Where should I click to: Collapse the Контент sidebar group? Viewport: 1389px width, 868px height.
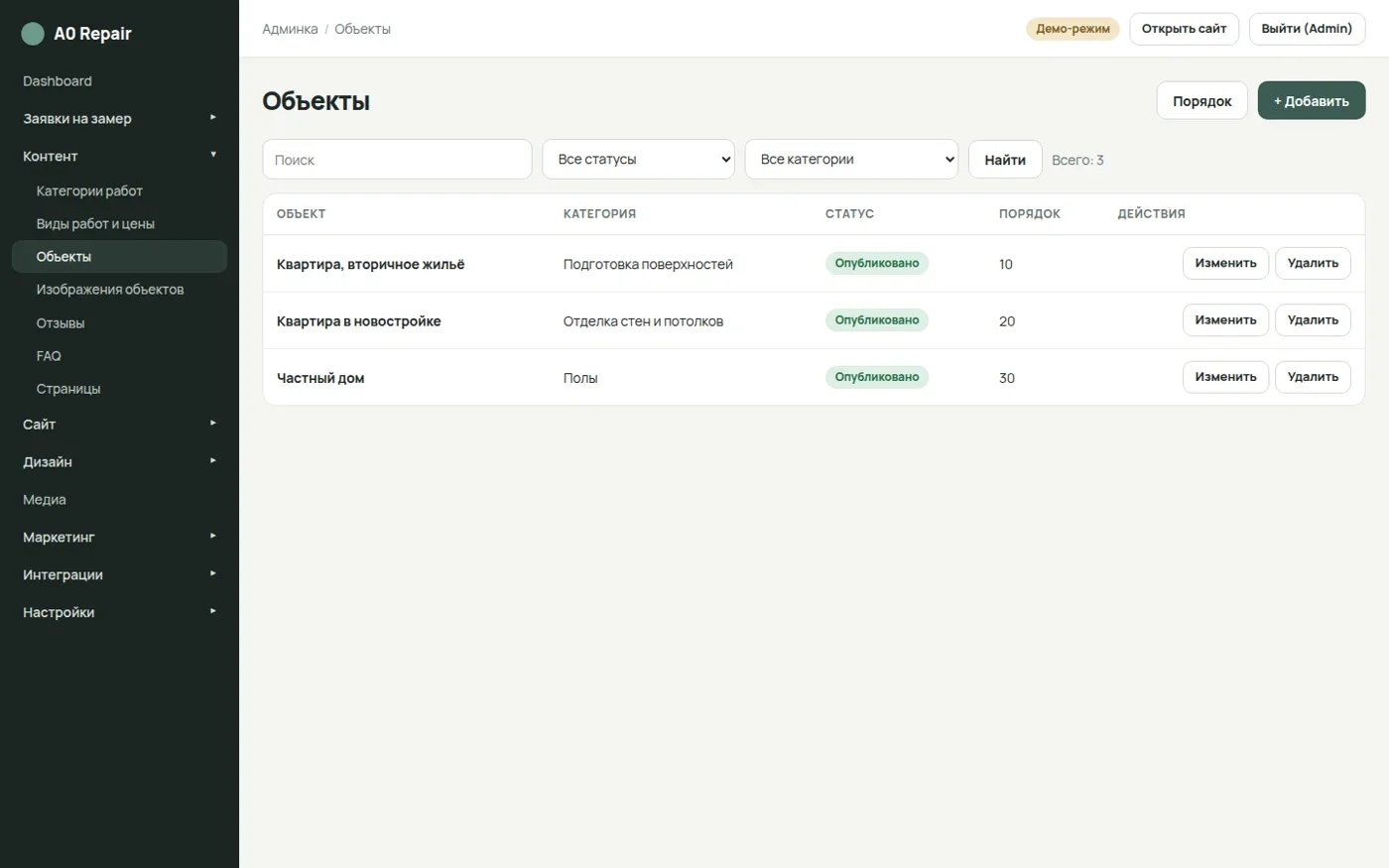pyautogui.click(x=119, y=156)
